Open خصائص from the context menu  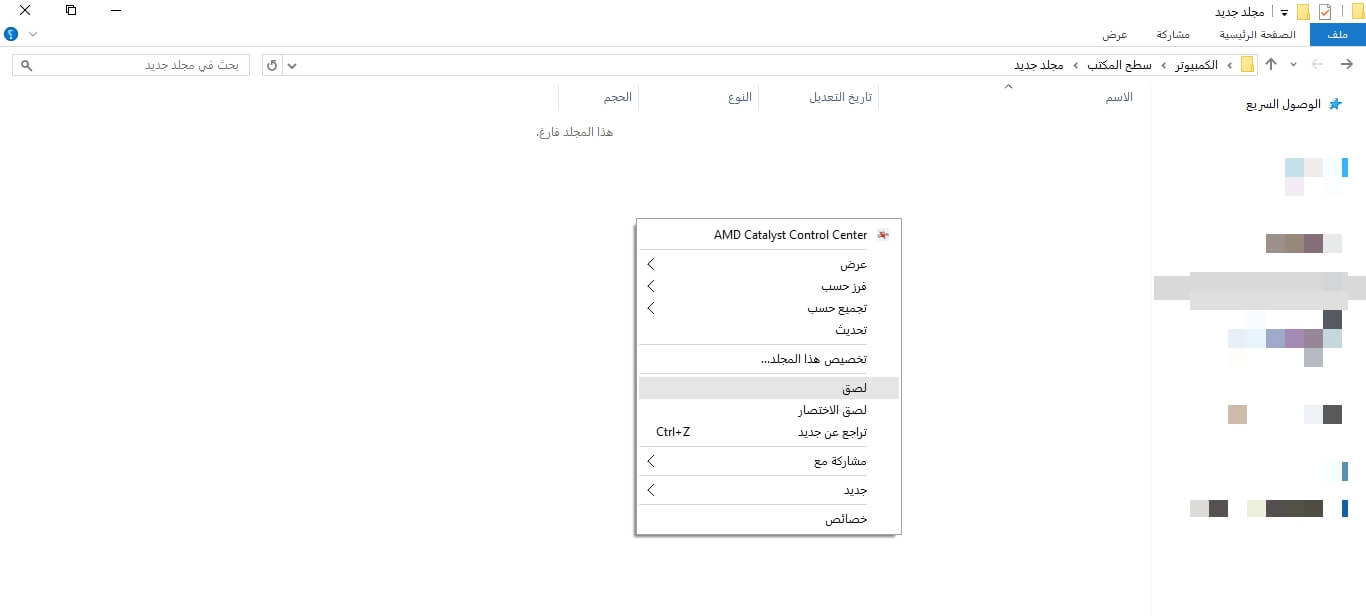[x=769, y=519]
